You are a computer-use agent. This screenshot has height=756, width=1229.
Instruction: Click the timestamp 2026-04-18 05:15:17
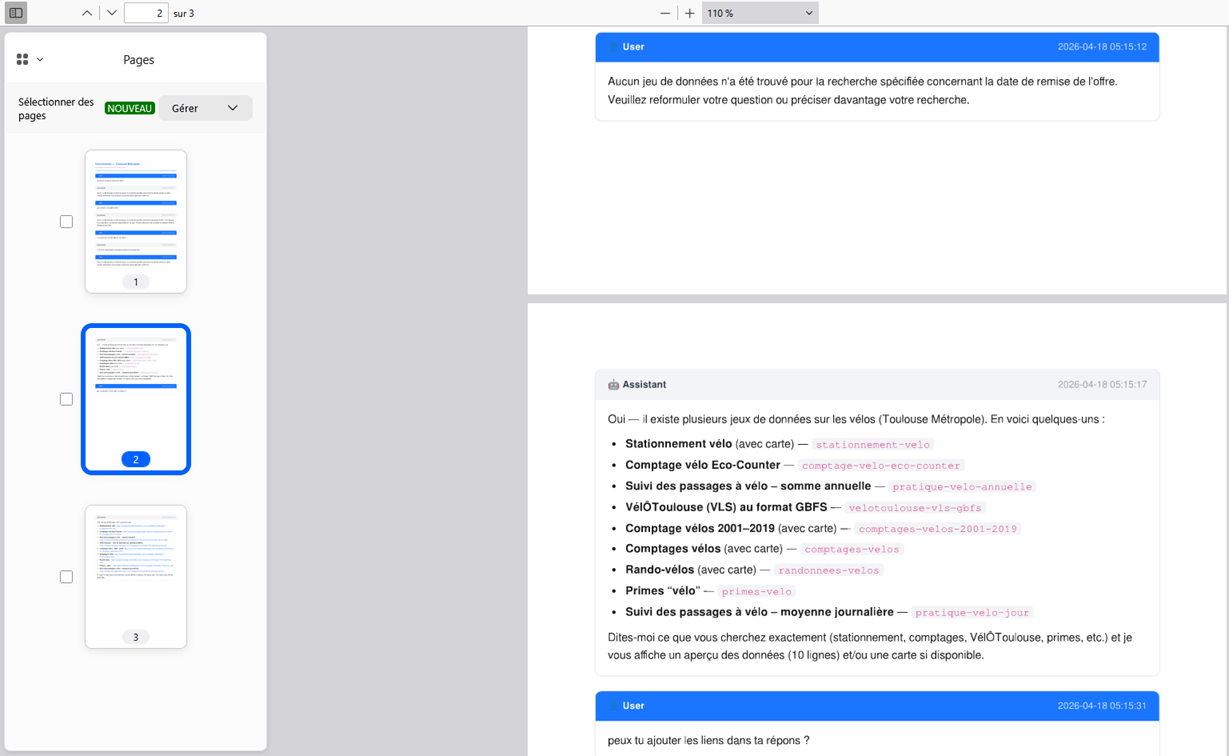1102,385
